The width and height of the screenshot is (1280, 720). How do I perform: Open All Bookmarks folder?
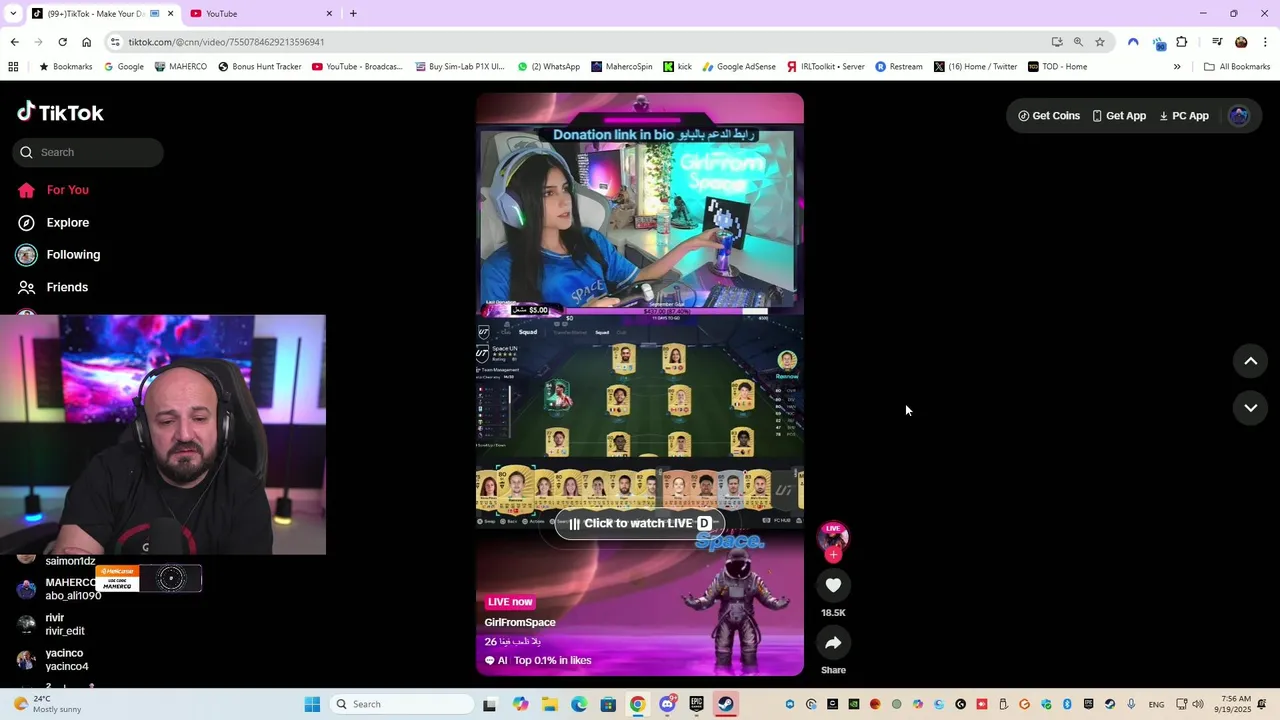[x=1237, y=67]
